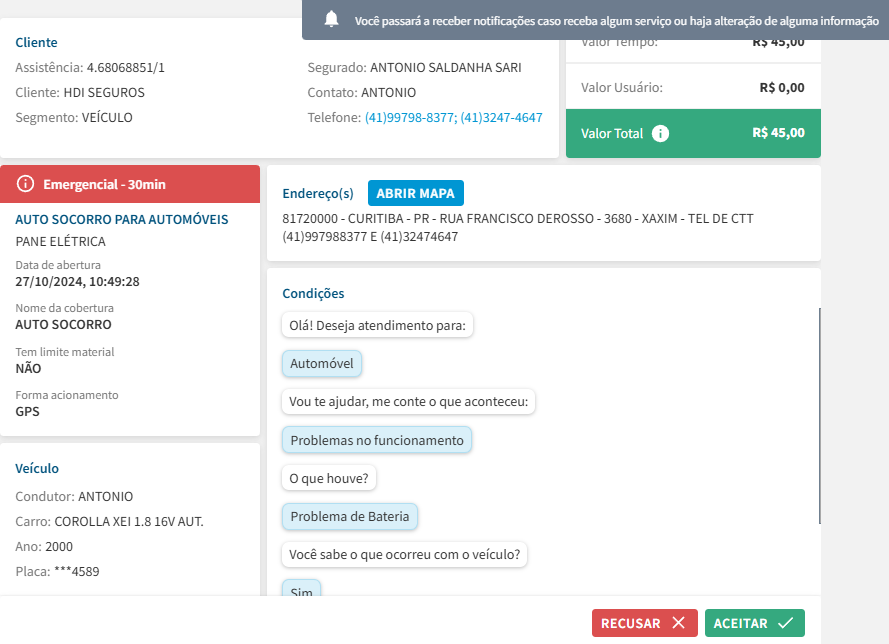Click the partly hidden Sim answer
This screenshot has height=644, width=889.
[302, 589]
